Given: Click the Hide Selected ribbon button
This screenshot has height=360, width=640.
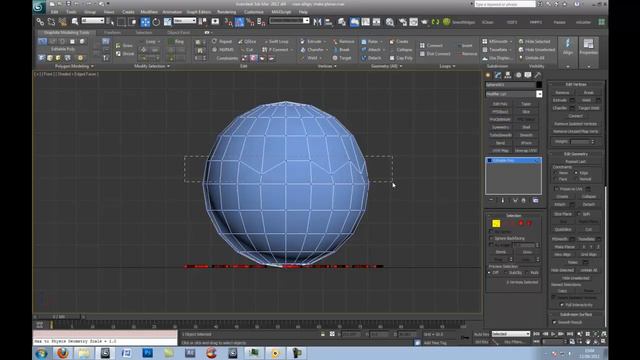Looking at the screenshot, I should (534, 42).
